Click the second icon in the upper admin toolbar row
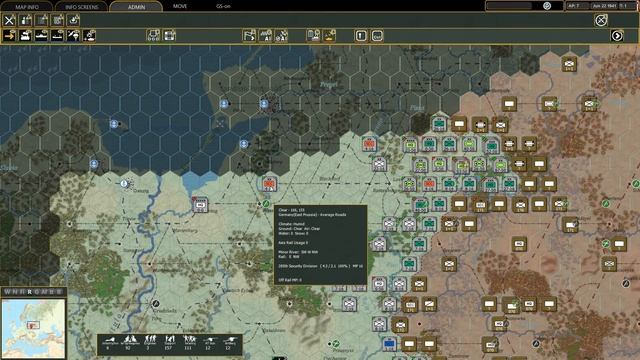This screenshot has width=640, height=360. coord(25,20)
